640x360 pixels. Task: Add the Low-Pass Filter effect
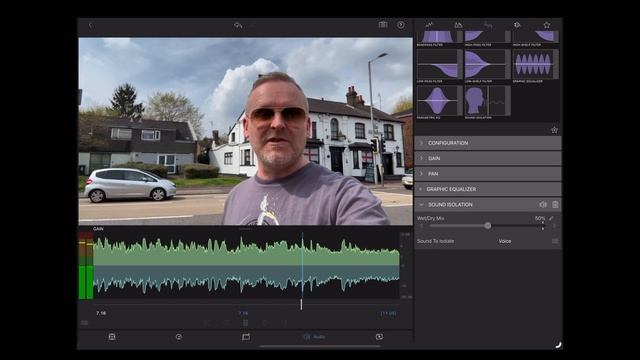coord(439,65)
